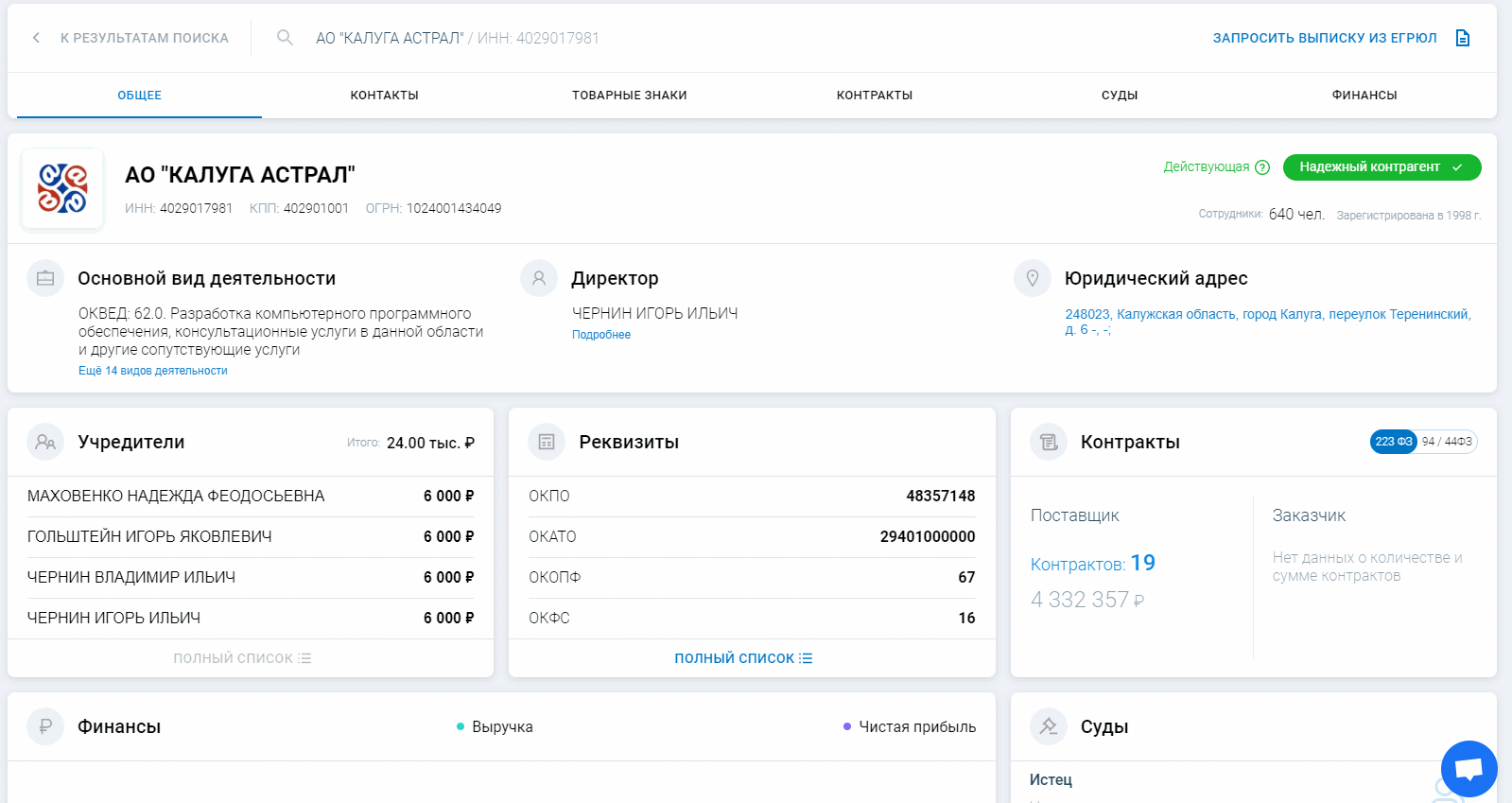Click the Поставщик column heading

1075,515
